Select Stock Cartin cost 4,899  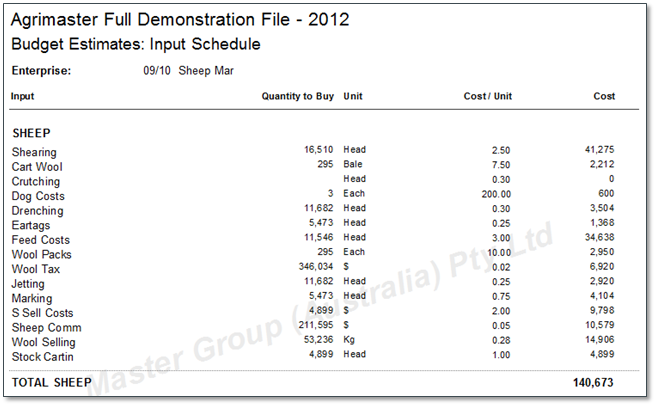coord(602,355)
